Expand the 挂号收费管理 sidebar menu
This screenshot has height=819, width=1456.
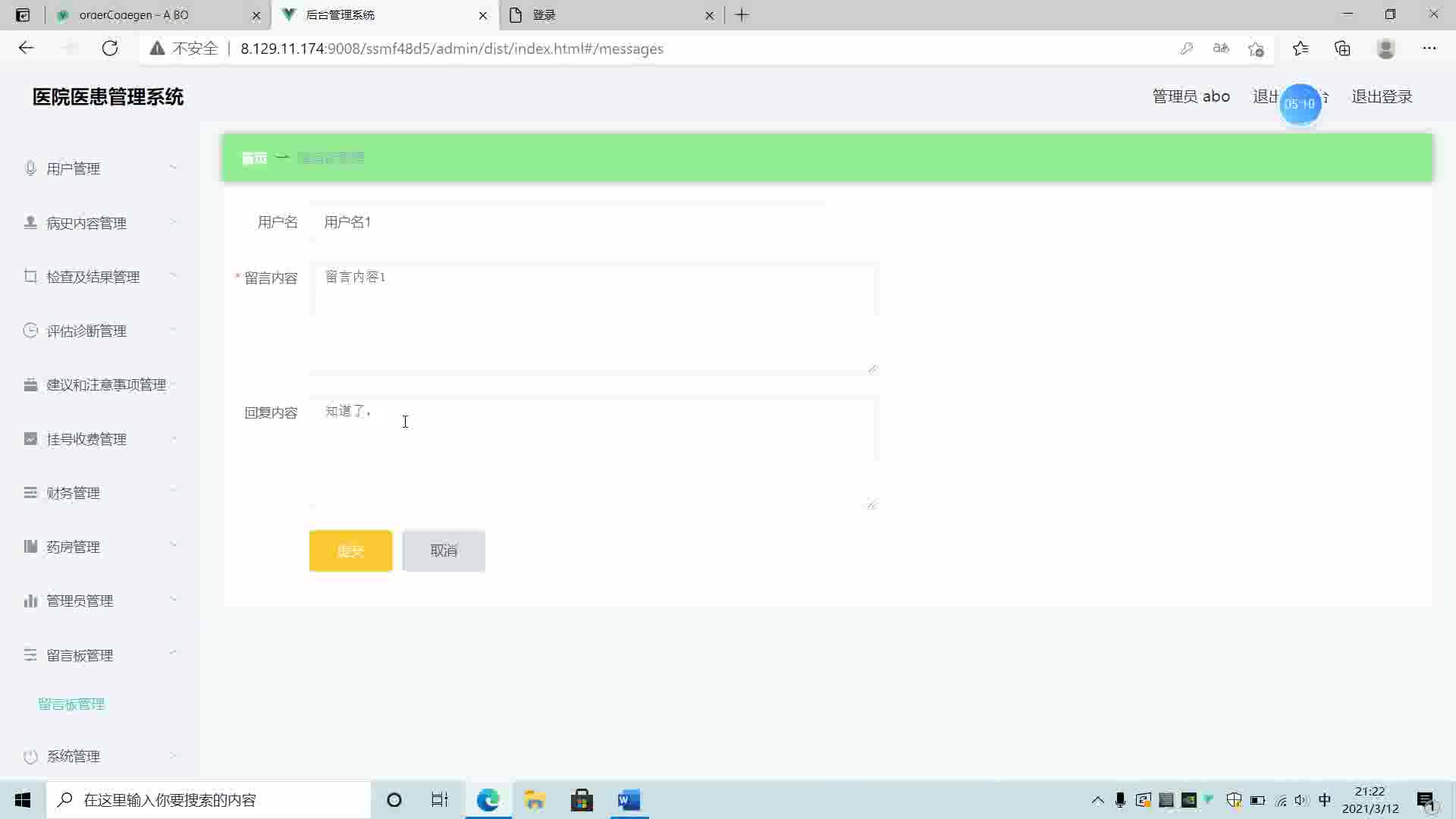(86, 439)
